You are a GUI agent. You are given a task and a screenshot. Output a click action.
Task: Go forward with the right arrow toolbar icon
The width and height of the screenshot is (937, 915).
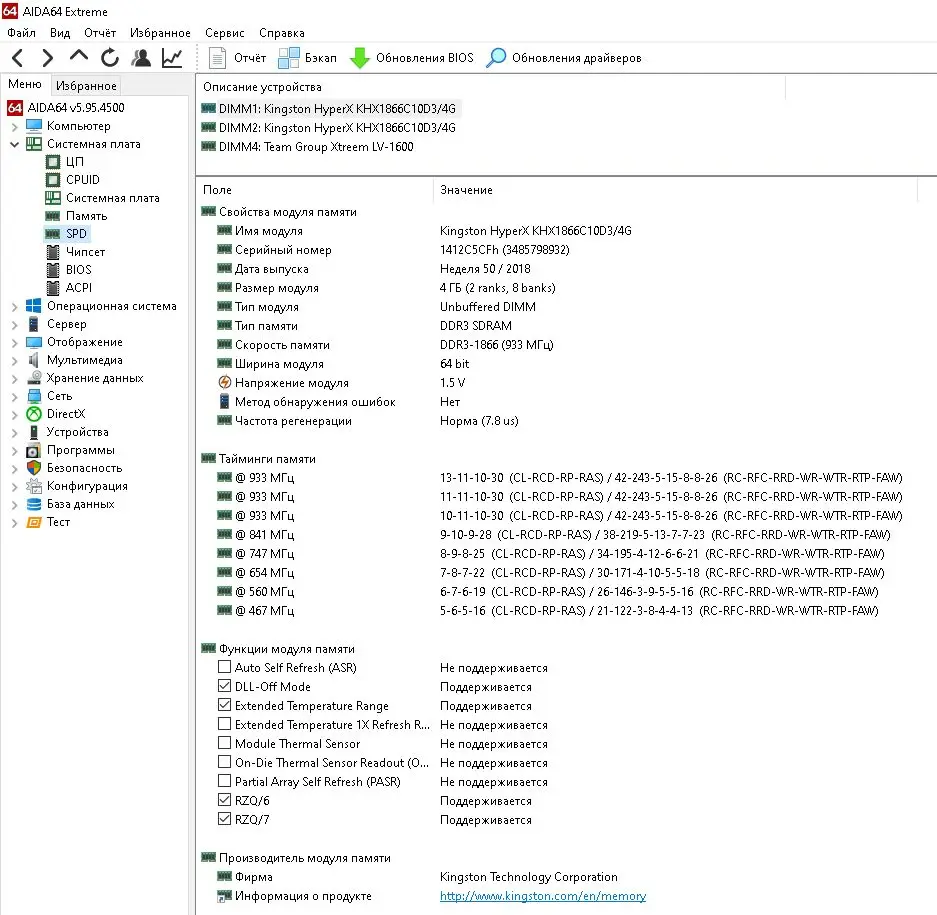[48, 58]
